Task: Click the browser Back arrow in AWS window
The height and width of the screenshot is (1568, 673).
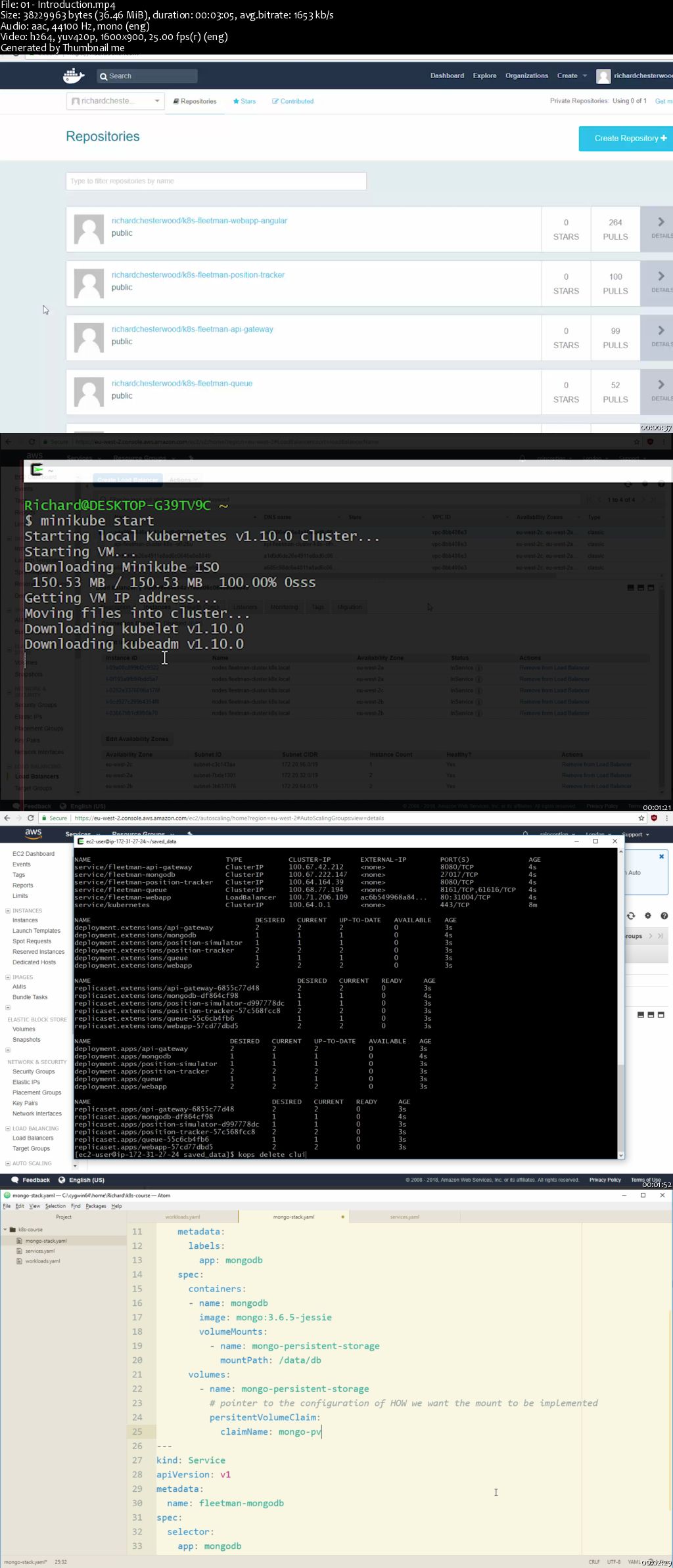Action: tap(7, 818)
